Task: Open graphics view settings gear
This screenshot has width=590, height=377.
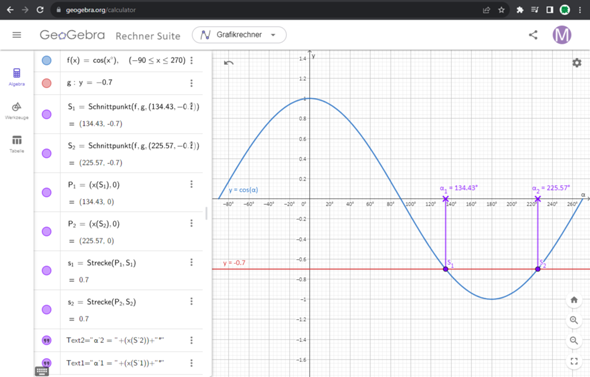Action: point(577,63)
